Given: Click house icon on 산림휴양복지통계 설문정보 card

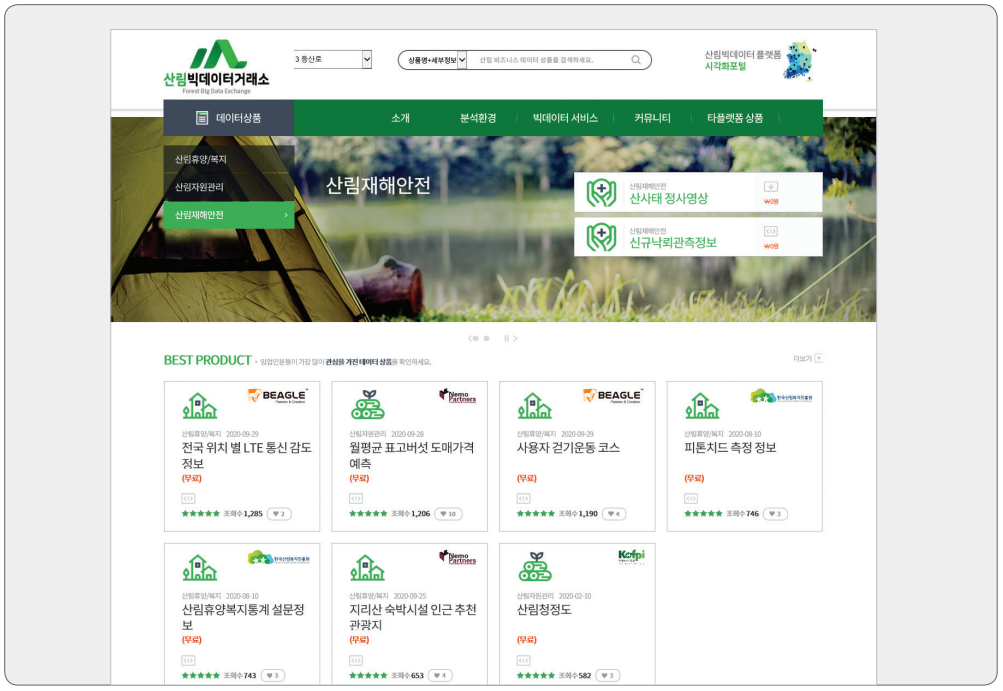Looking at the screenshot, I should pyautogui.click(x=200, y=568).
